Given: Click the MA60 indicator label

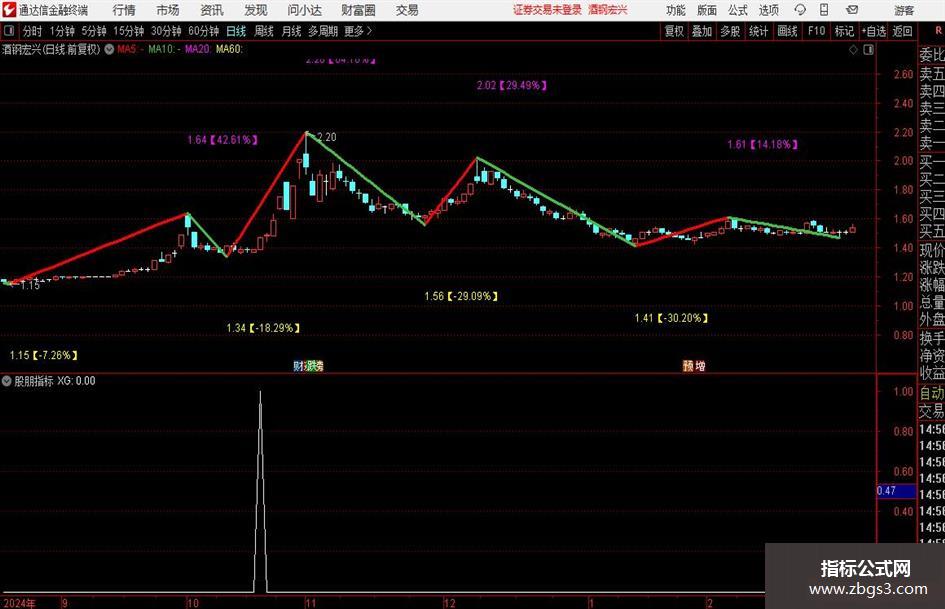Looking at the screenshot, I should point(230,49).
